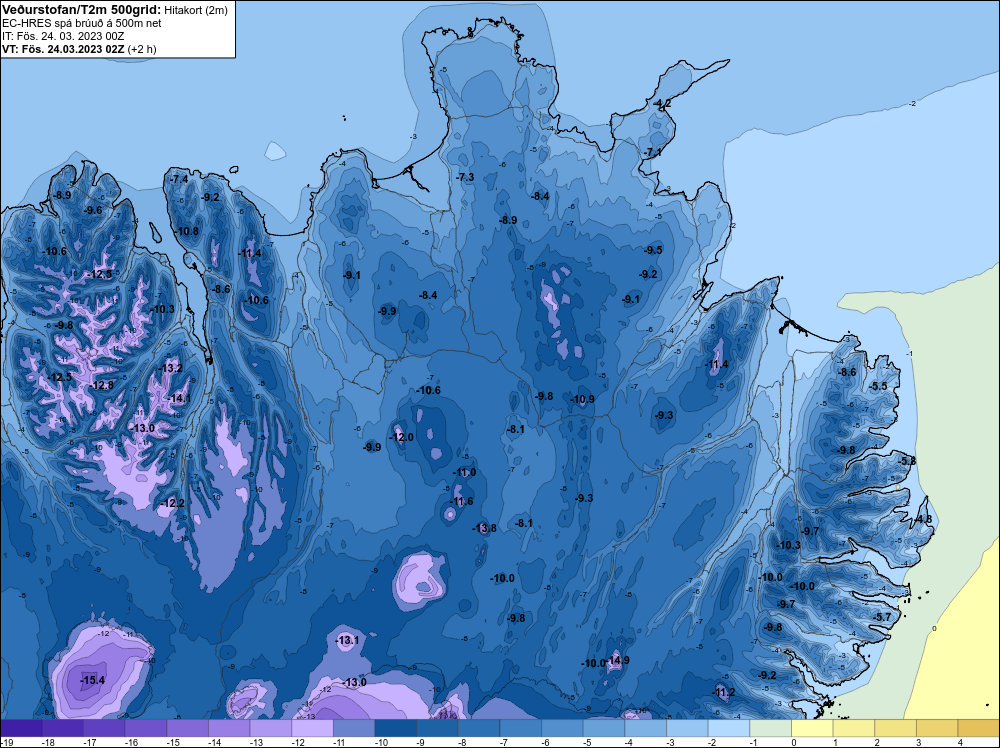Pick the legend swatch labeled -6

click(562, 728)
